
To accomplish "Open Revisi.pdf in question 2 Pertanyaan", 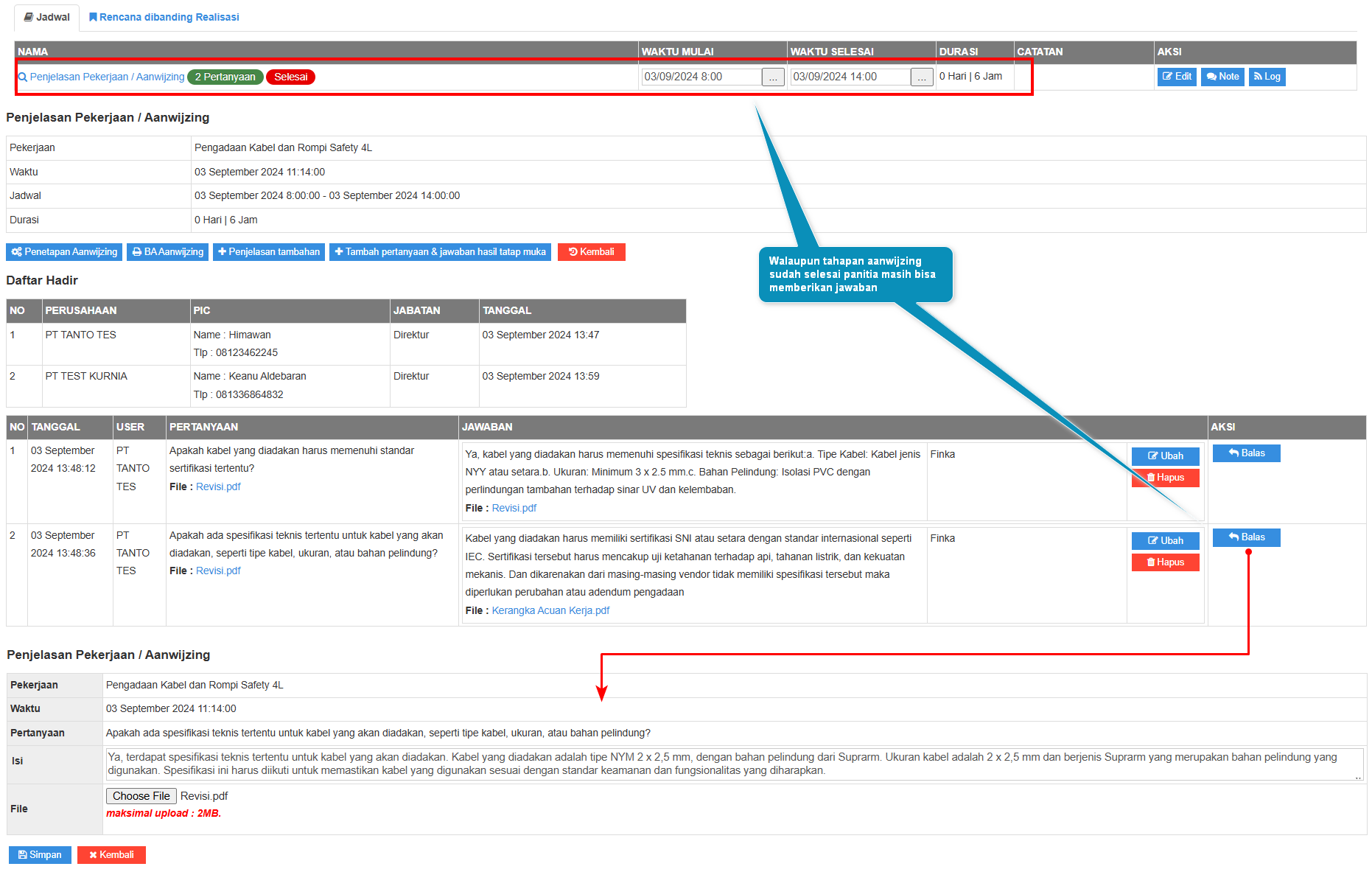I will (x=218, y=571).
